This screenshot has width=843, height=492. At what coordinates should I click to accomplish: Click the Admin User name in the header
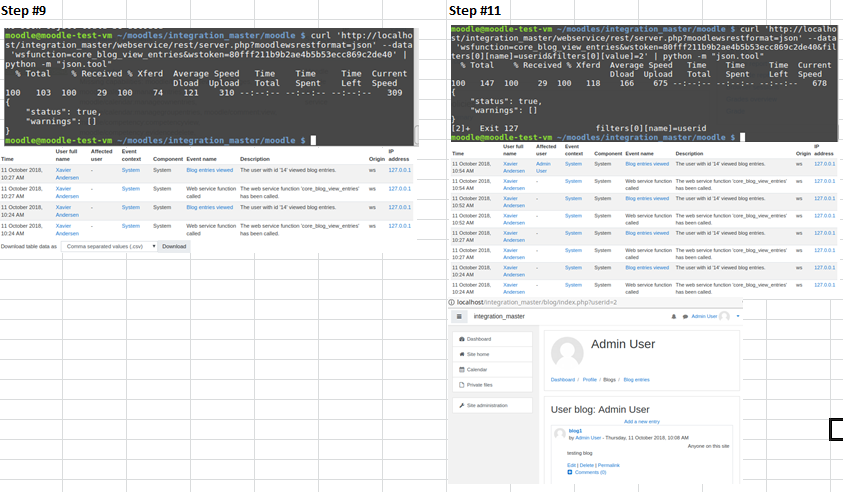point(704,317)
